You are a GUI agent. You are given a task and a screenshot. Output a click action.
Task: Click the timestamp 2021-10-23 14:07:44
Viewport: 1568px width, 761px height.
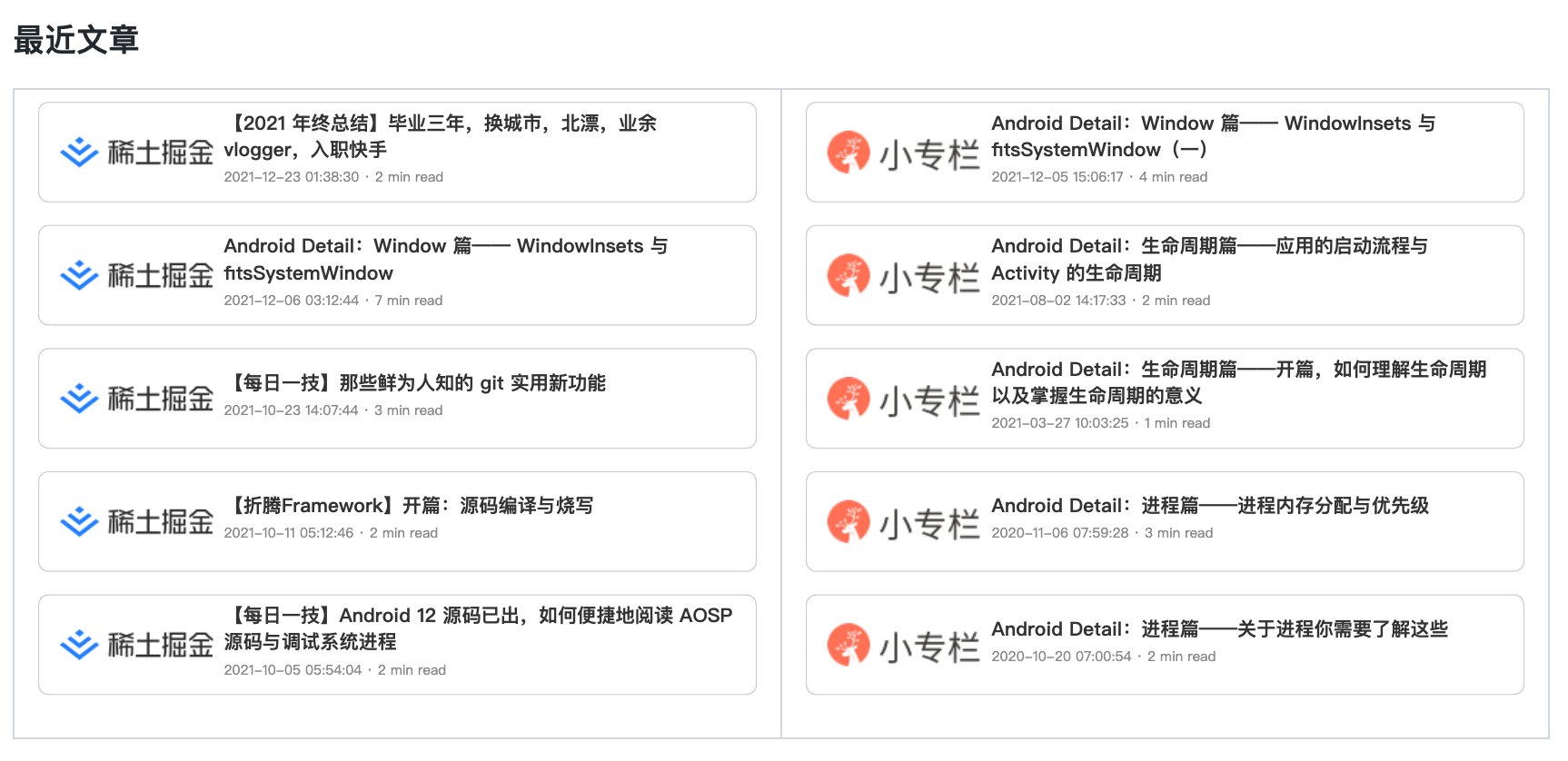[x=292, y=410]
